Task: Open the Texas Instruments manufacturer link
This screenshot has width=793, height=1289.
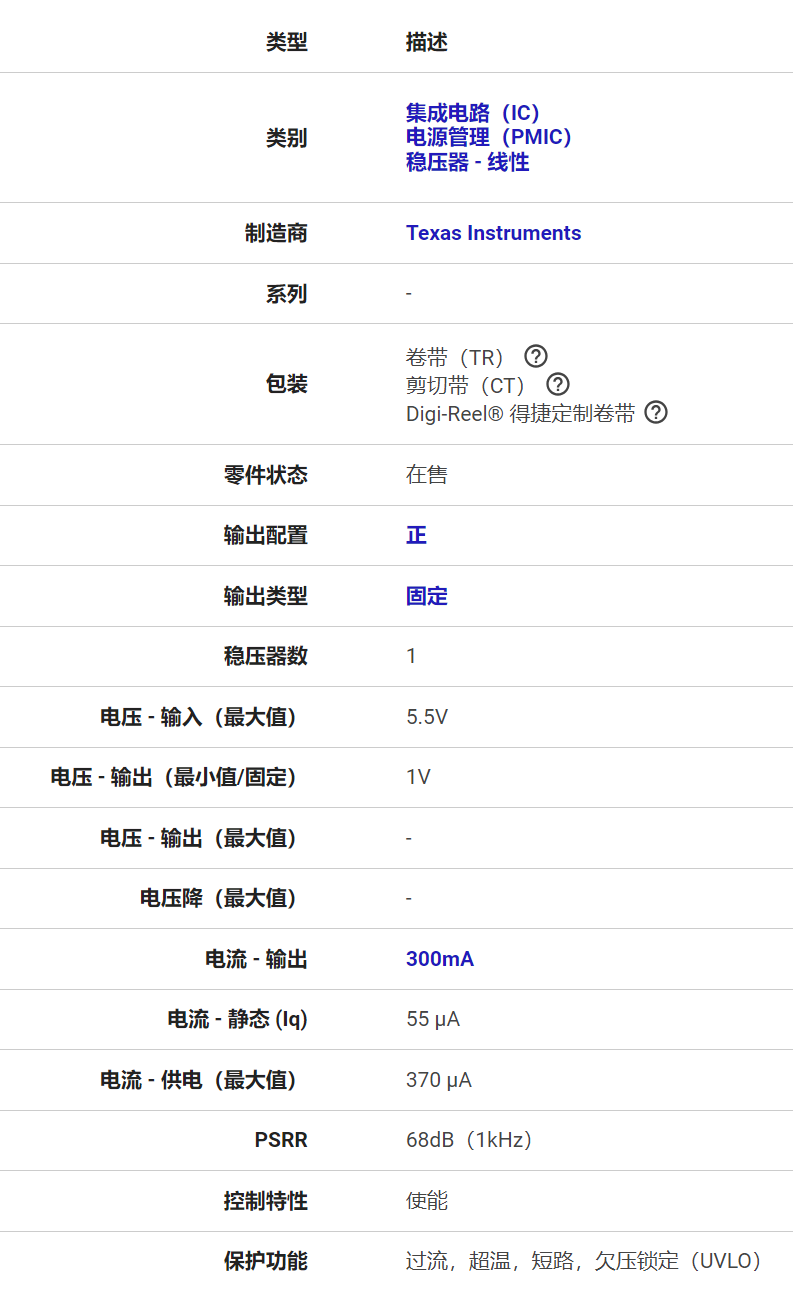Action: (x=493, y=233)
